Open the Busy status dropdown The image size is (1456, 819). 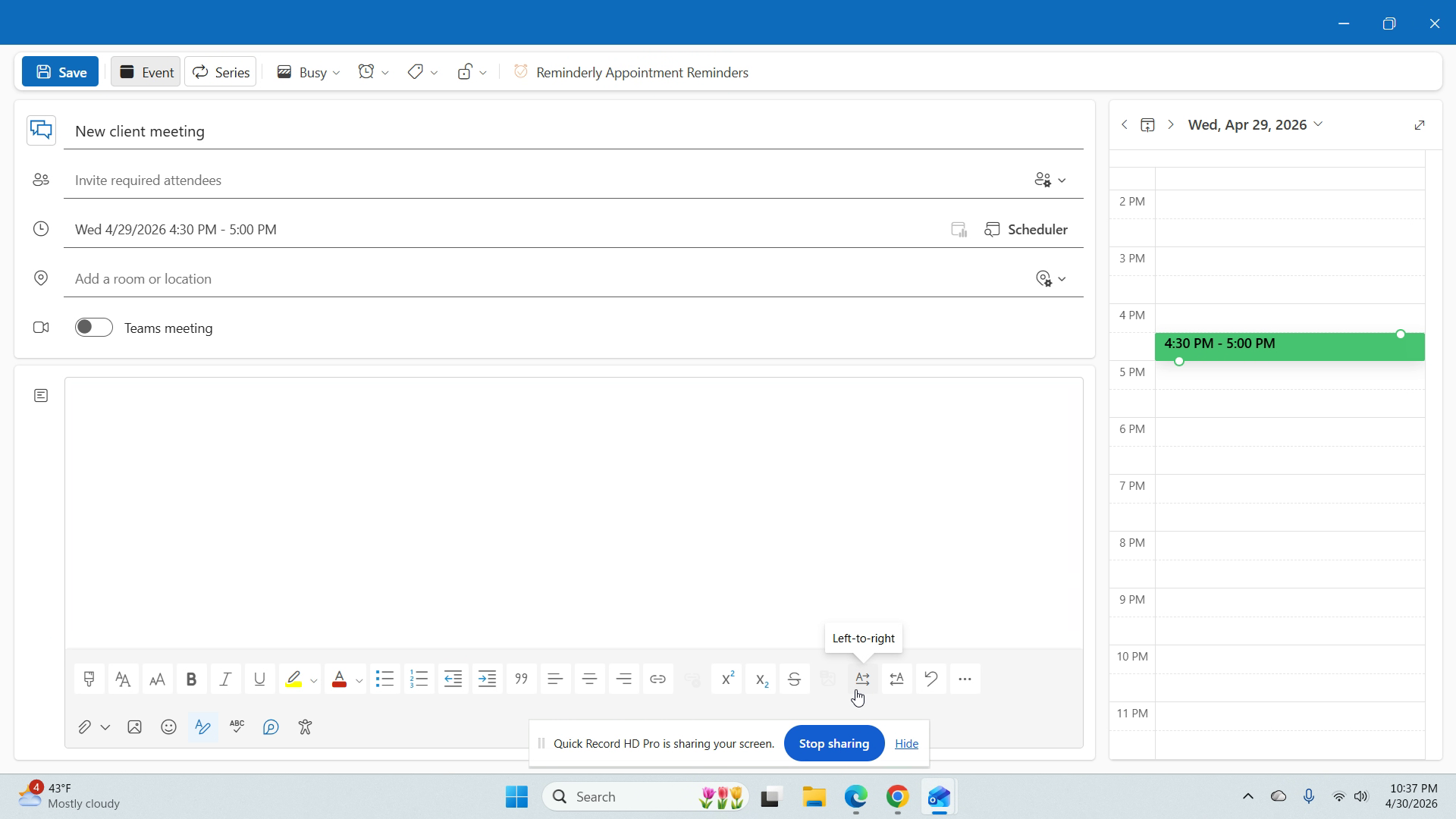click(x=308, y=72)
